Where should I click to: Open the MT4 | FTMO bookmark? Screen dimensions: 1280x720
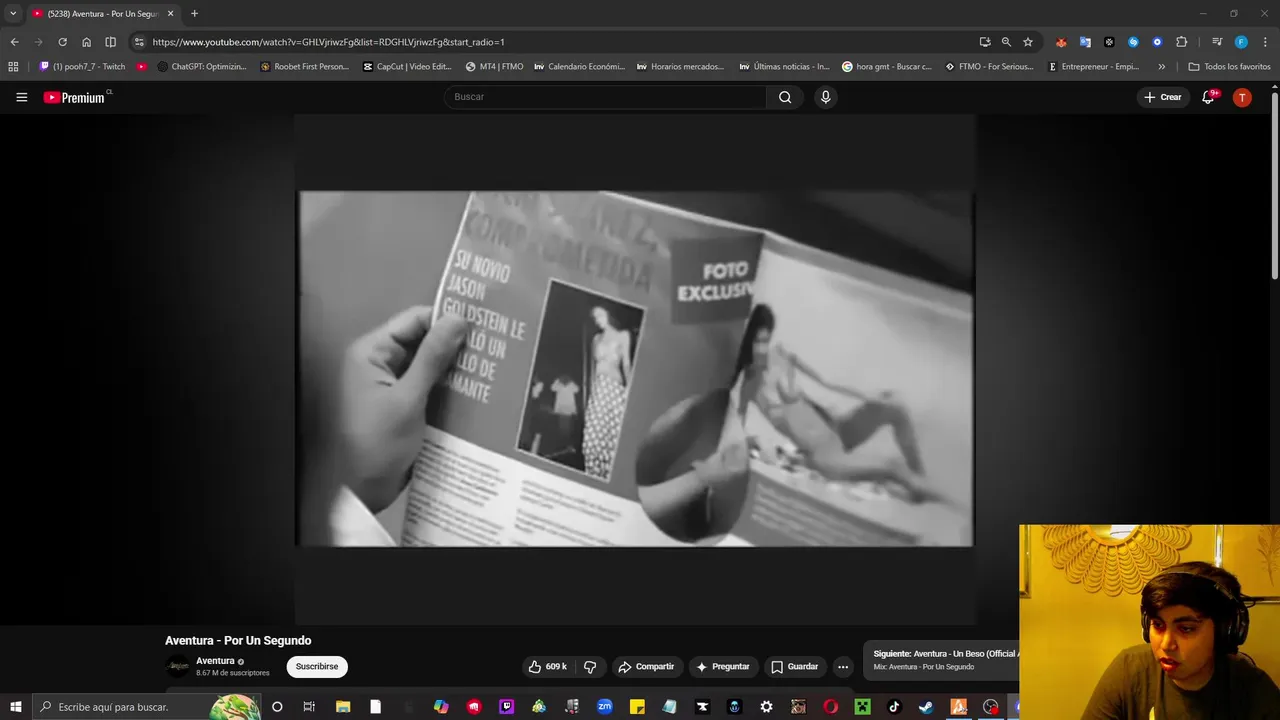click(x=494, y=67)
